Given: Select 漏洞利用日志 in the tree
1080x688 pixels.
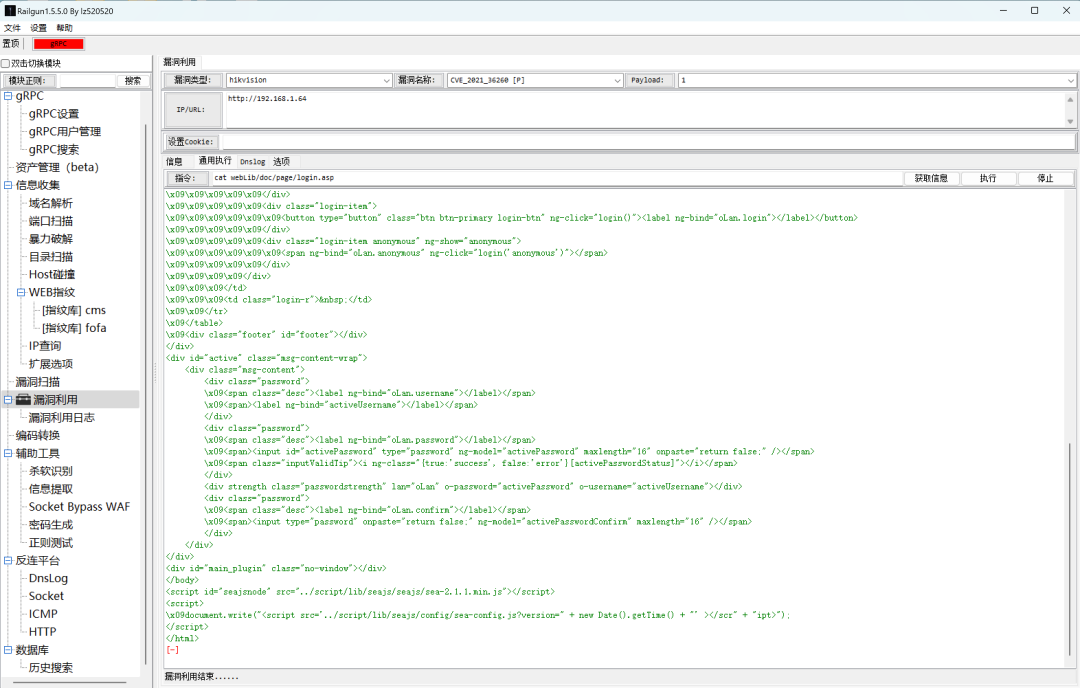Looking at the screenshot, I should (61, 417).
